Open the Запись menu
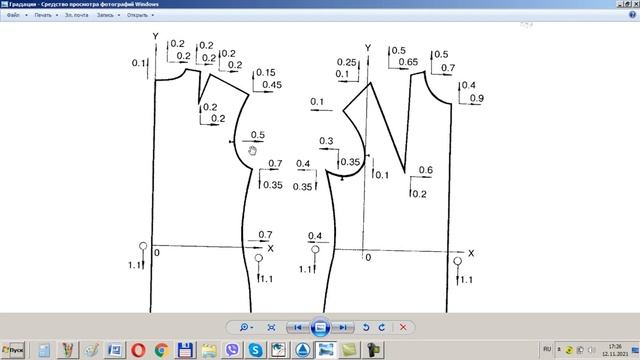Image resolution: width=640 pixels, height=360 pixels. (105, 15)
